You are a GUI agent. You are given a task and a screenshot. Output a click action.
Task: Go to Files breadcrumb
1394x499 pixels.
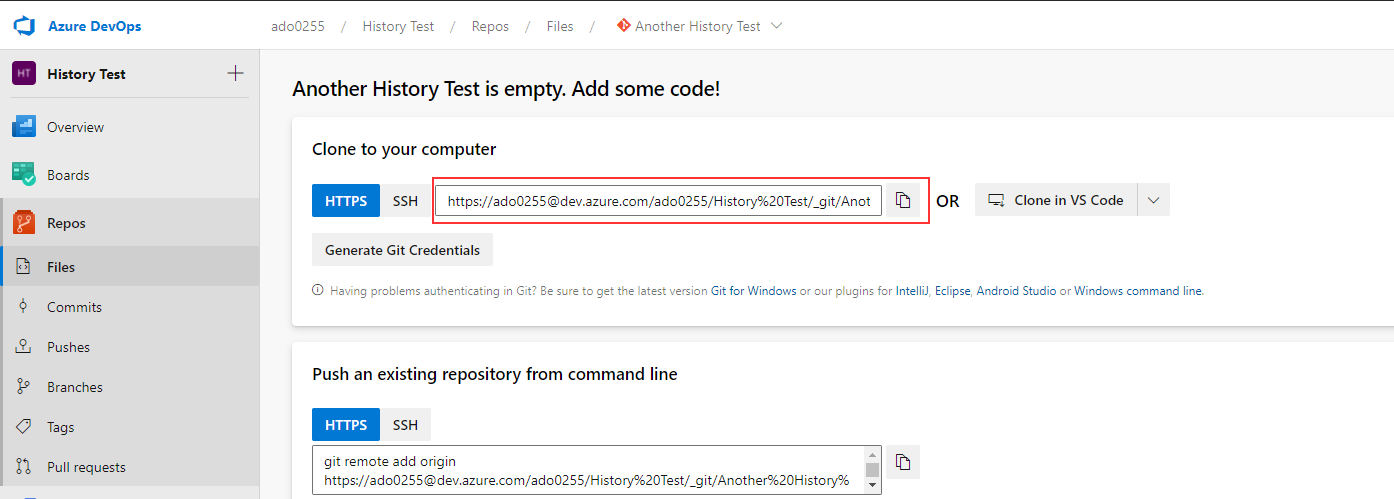[x=560, y=26]
